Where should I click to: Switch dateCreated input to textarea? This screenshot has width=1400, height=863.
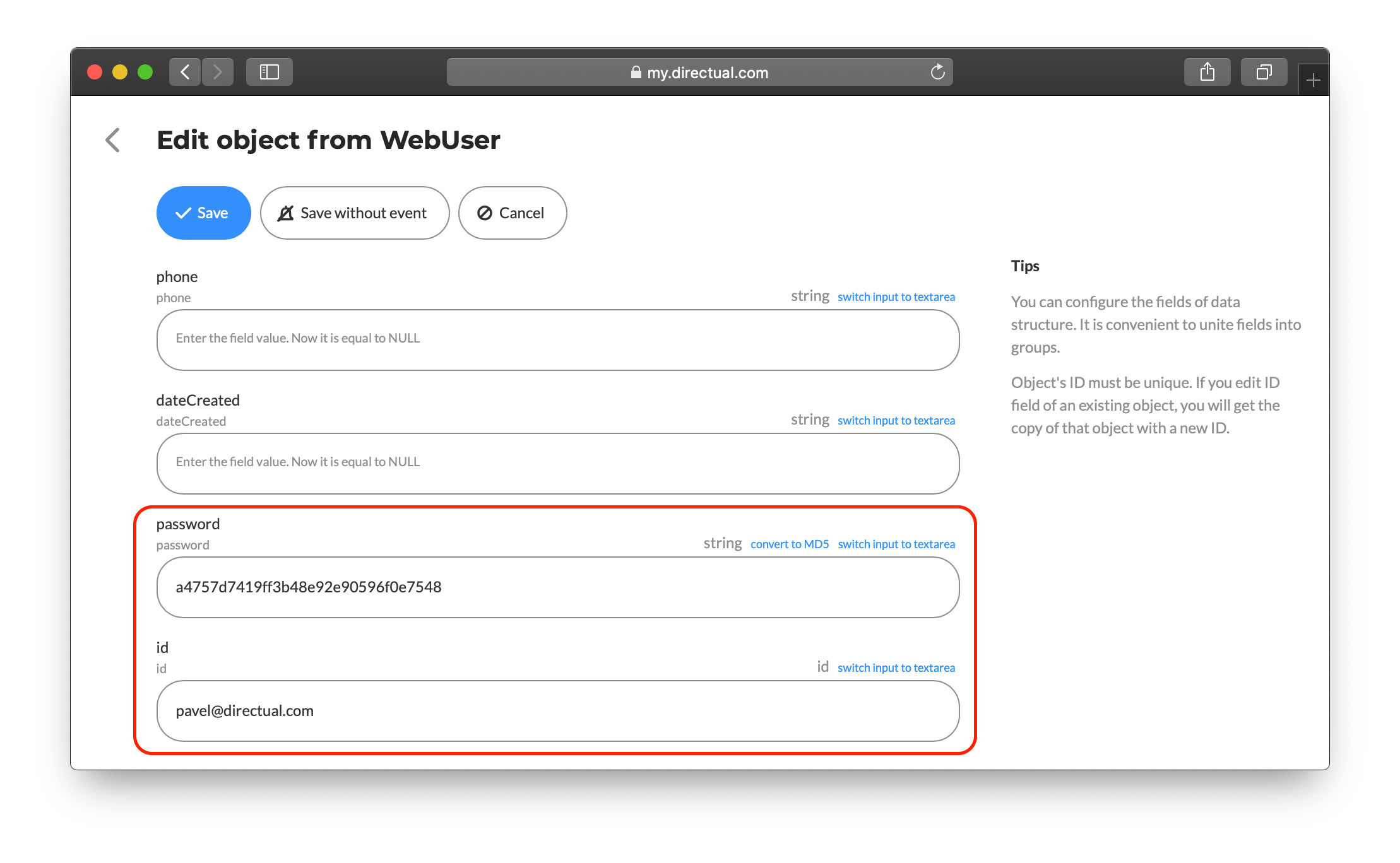point(895,420)
